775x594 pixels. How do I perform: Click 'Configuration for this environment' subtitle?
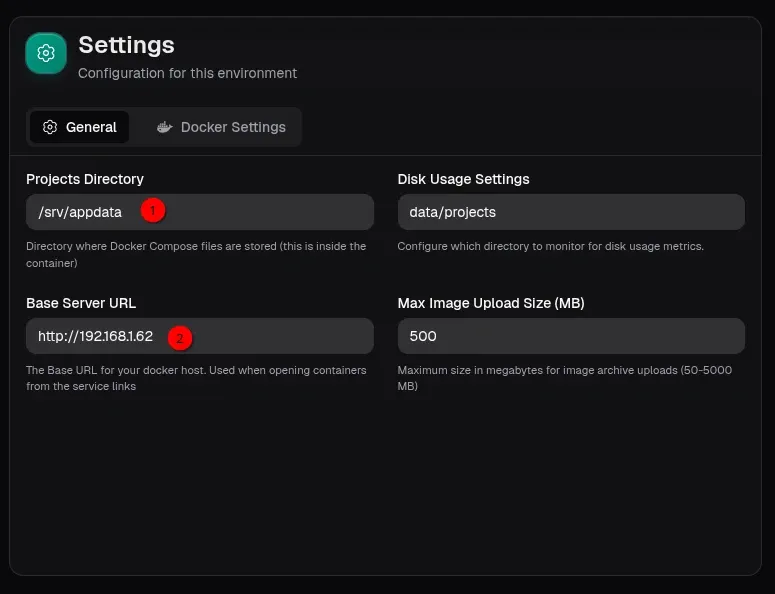pos(187,73)
